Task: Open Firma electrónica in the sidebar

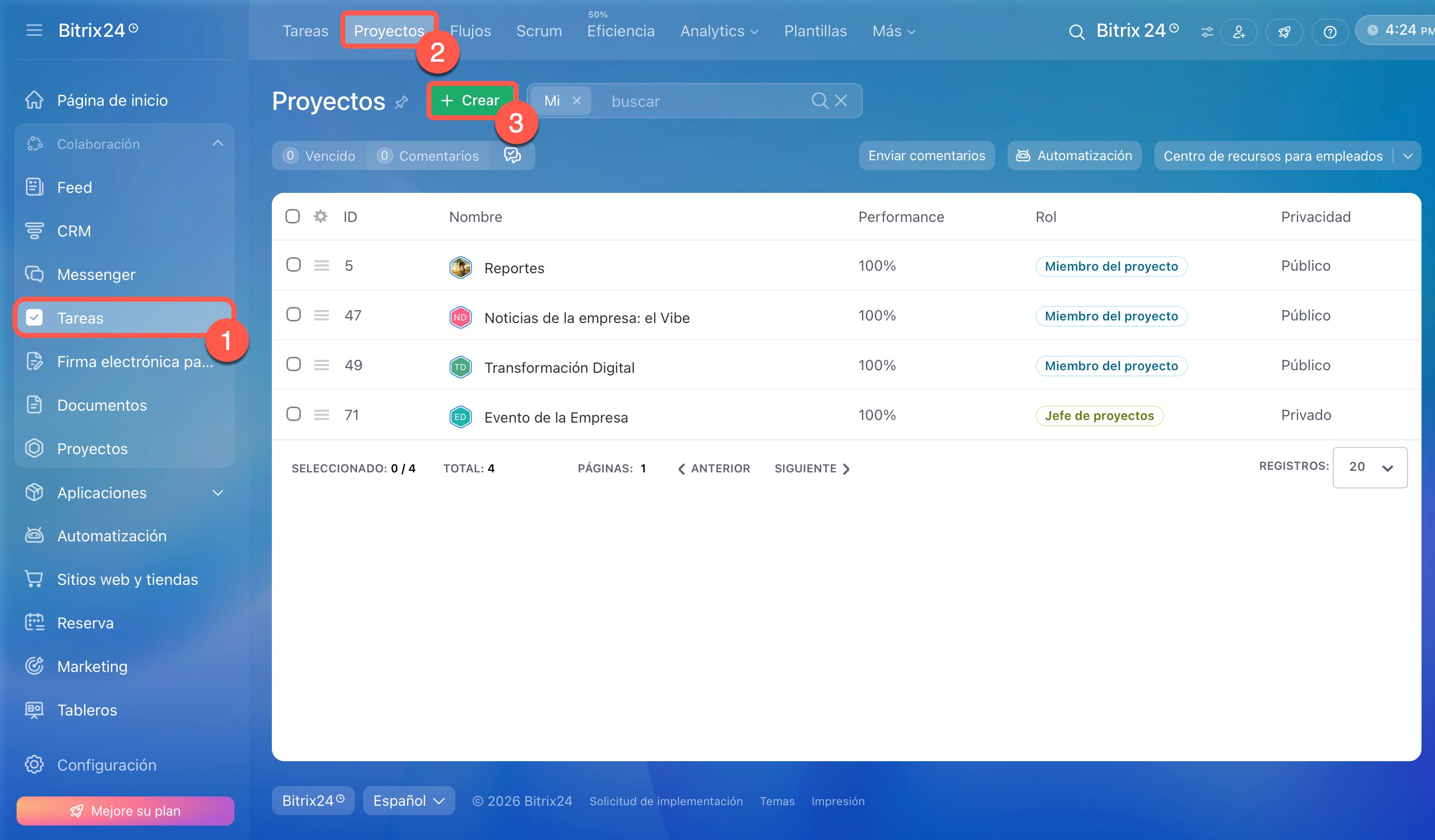Action: coord(124,361)
